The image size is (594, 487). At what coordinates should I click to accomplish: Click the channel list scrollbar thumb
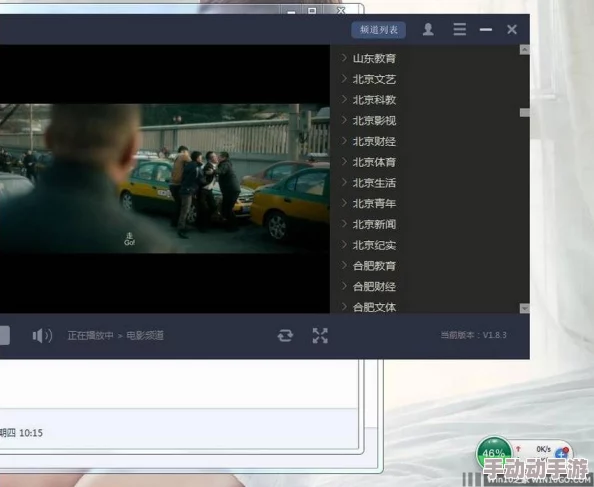click(525, 112)
